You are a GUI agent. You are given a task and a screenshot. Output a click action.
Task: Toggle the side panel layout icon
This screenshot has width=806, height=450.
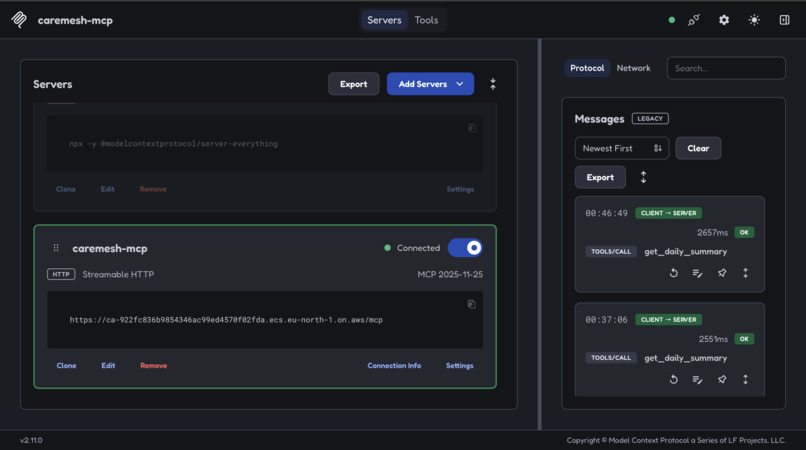[x=784, y=20]
